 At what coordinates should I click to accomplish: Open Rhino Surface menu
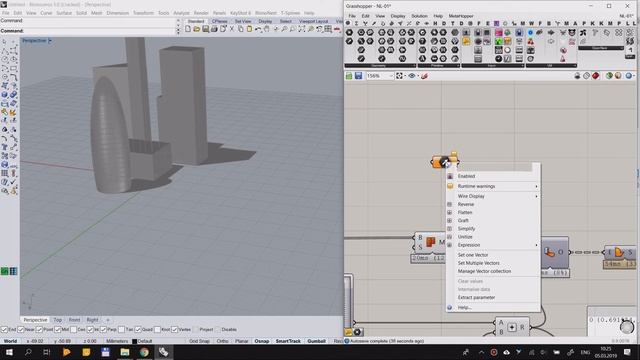64,13
